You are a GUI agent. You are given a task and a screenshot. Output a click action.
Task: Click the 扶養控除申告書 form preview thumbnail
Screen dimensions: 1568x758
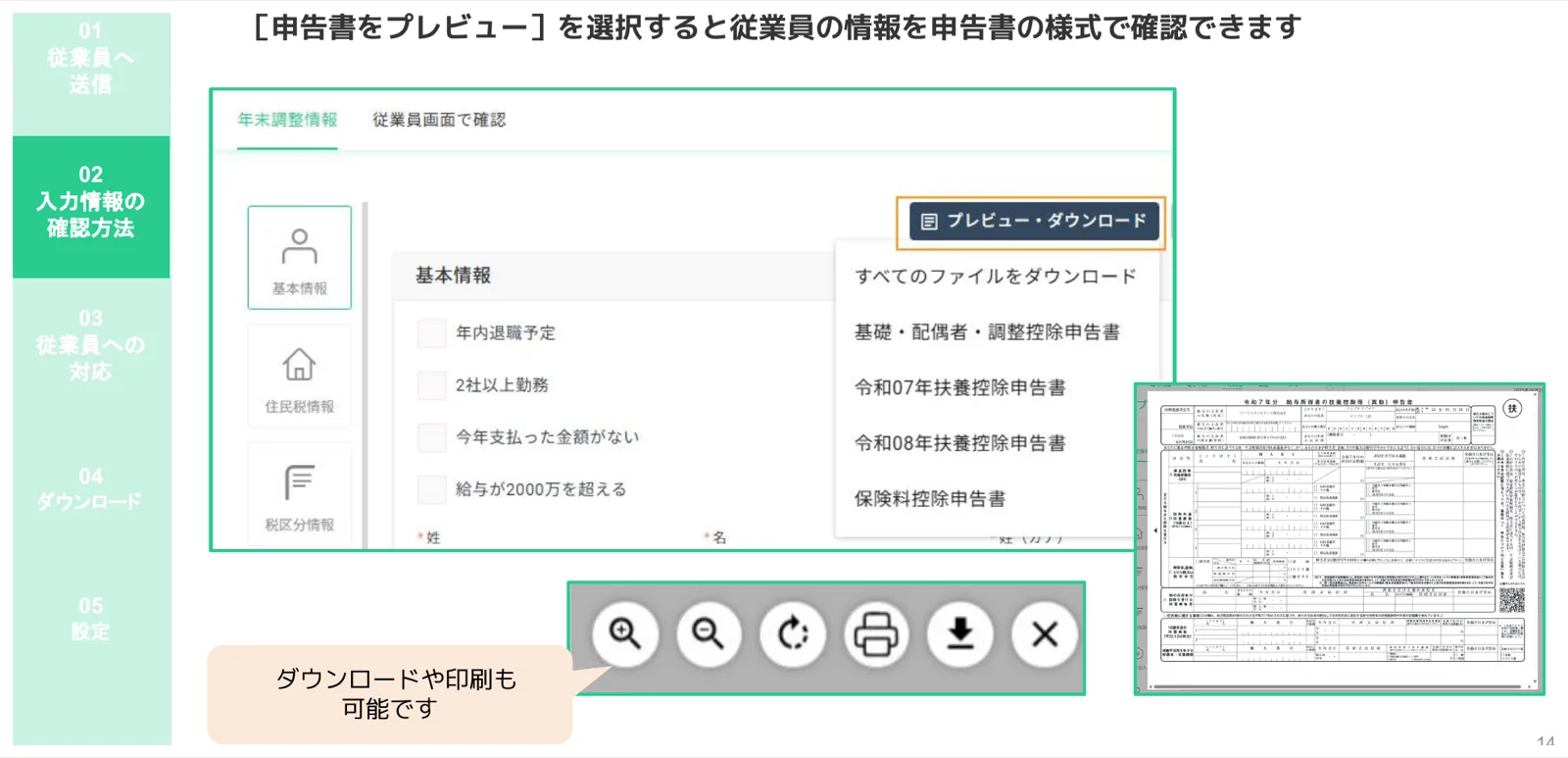(x=1339, y=538)
